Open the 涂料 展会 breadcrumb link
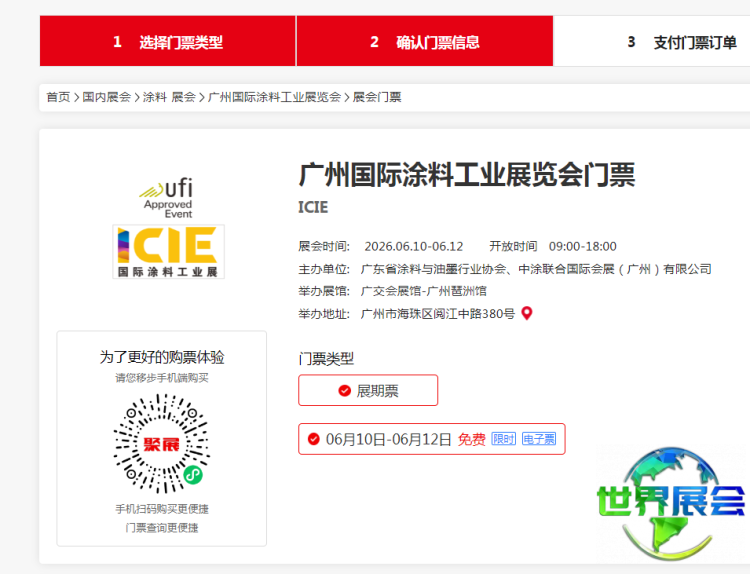750x574 pixels. [x=169, y=97]
